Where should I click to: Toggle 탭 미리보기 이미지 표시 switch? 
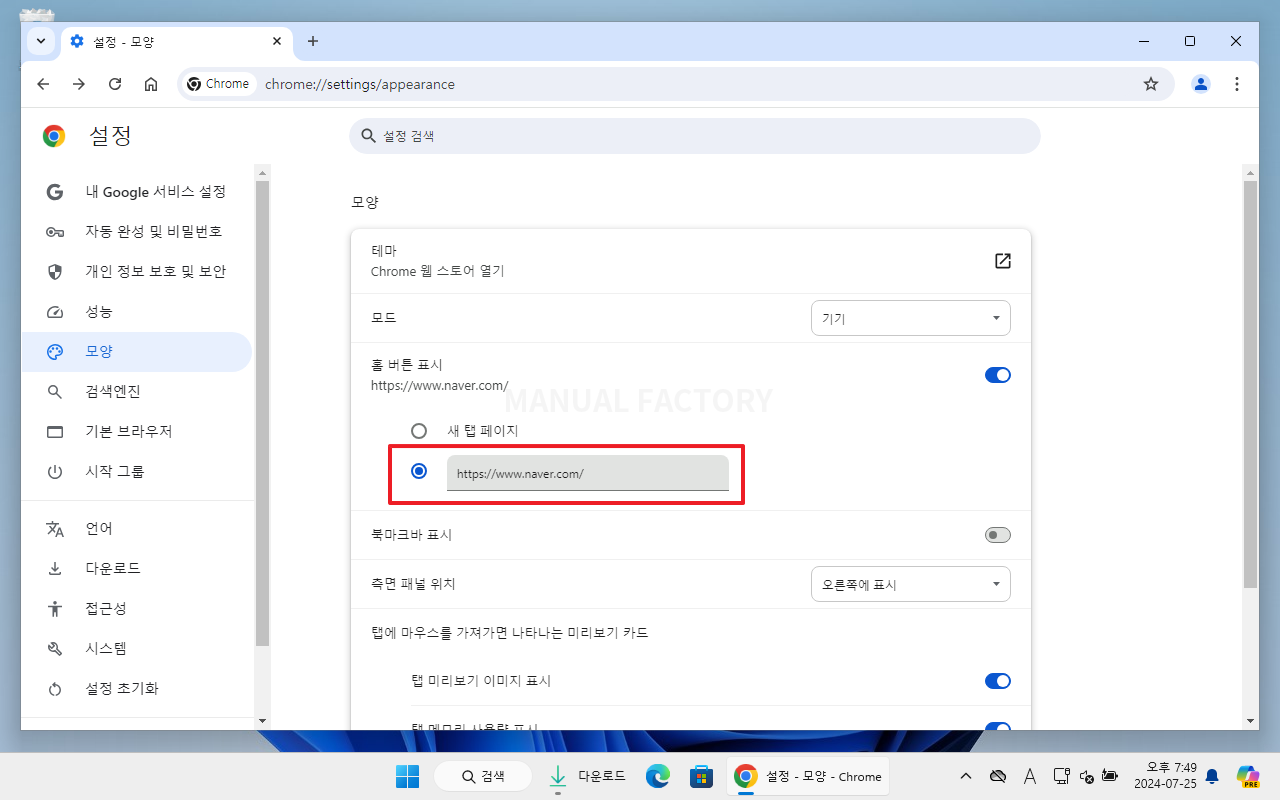click(x=998, y=681)
